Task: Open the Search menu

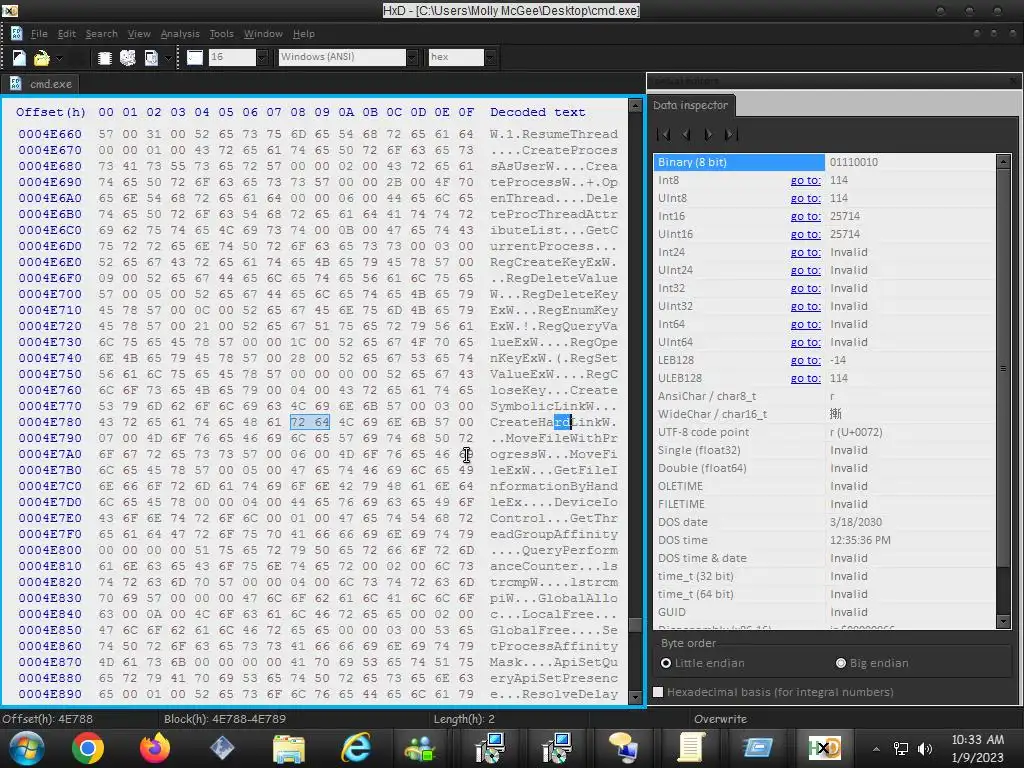Action: coord(101,33)
